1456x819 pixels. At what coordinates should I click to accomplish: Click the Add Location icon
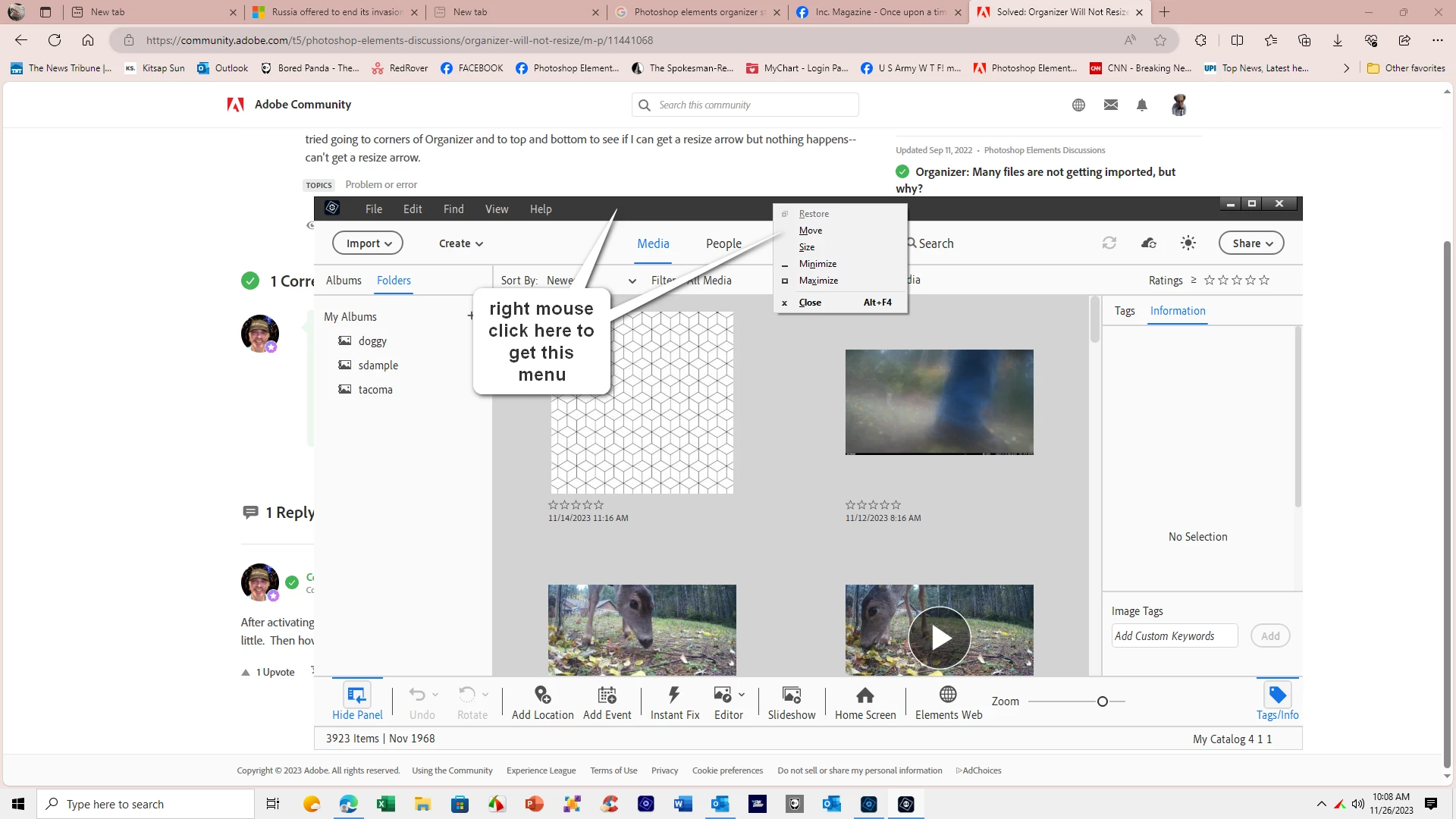tap(542, 695)
